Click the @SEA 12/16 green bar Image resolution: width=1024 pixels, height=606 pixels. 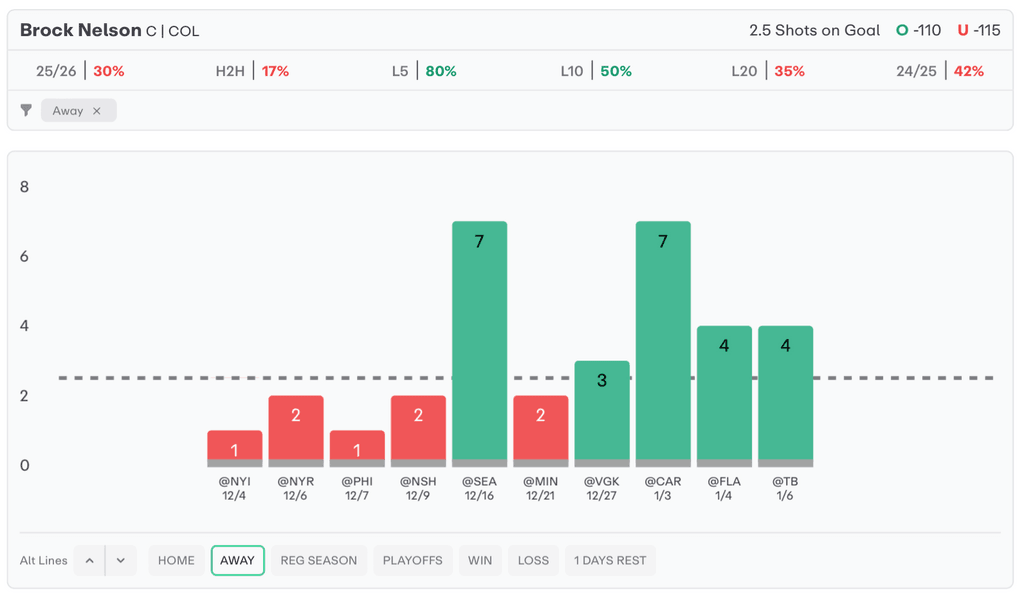click(x=479, y=340)
